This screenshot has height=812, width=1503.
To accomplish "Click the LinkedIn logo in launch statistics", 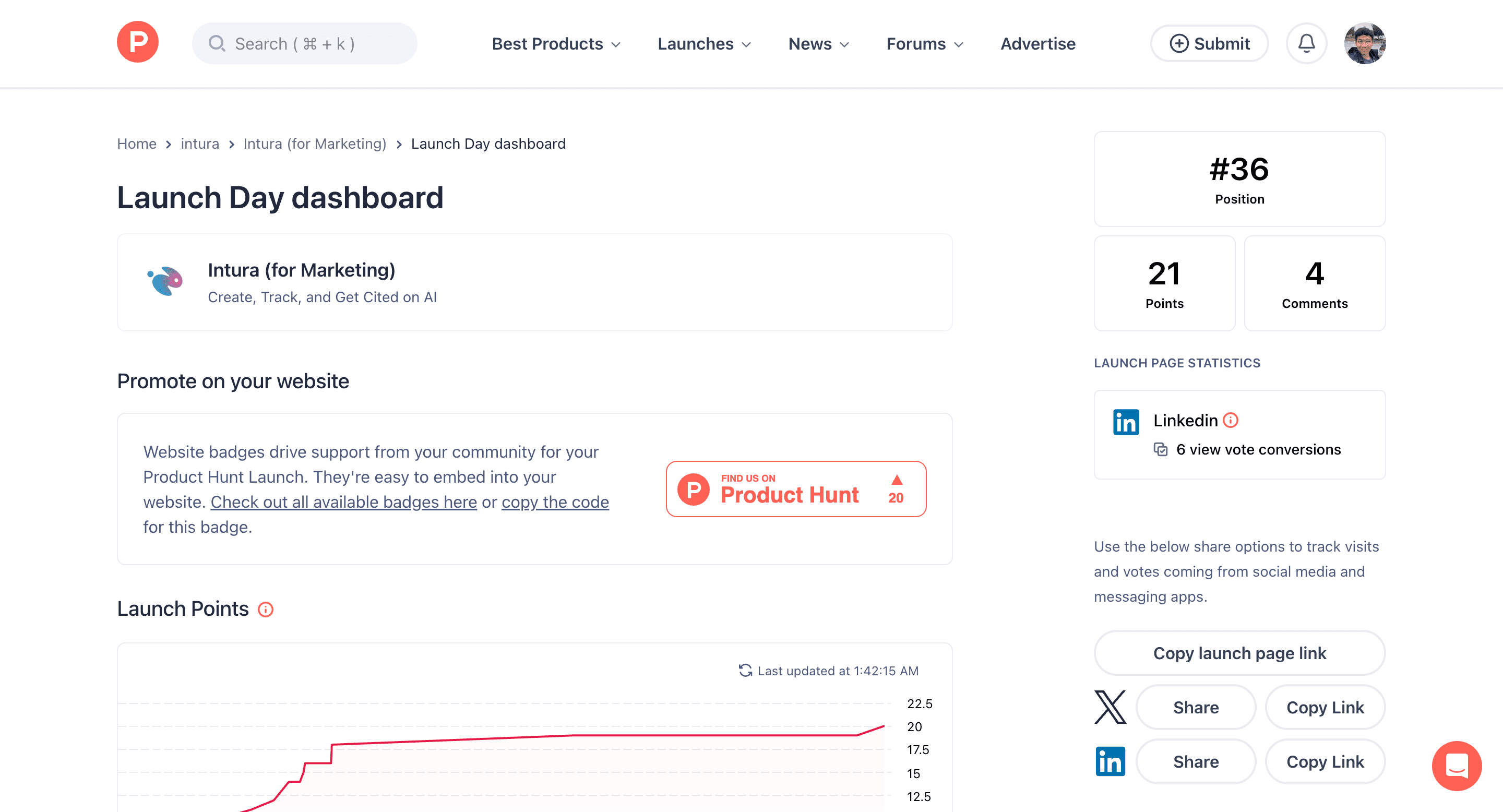I will [x=1126, y=422].
